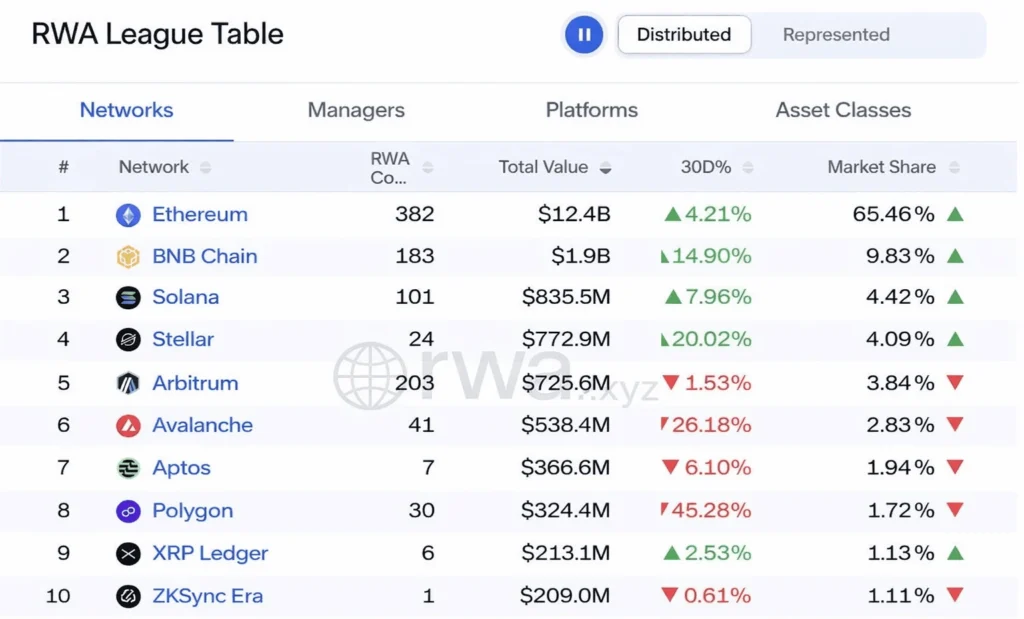Click the XRP Ledger logo icon
The width and height of the screenshot is (1024, 619).
click(128, 554)
